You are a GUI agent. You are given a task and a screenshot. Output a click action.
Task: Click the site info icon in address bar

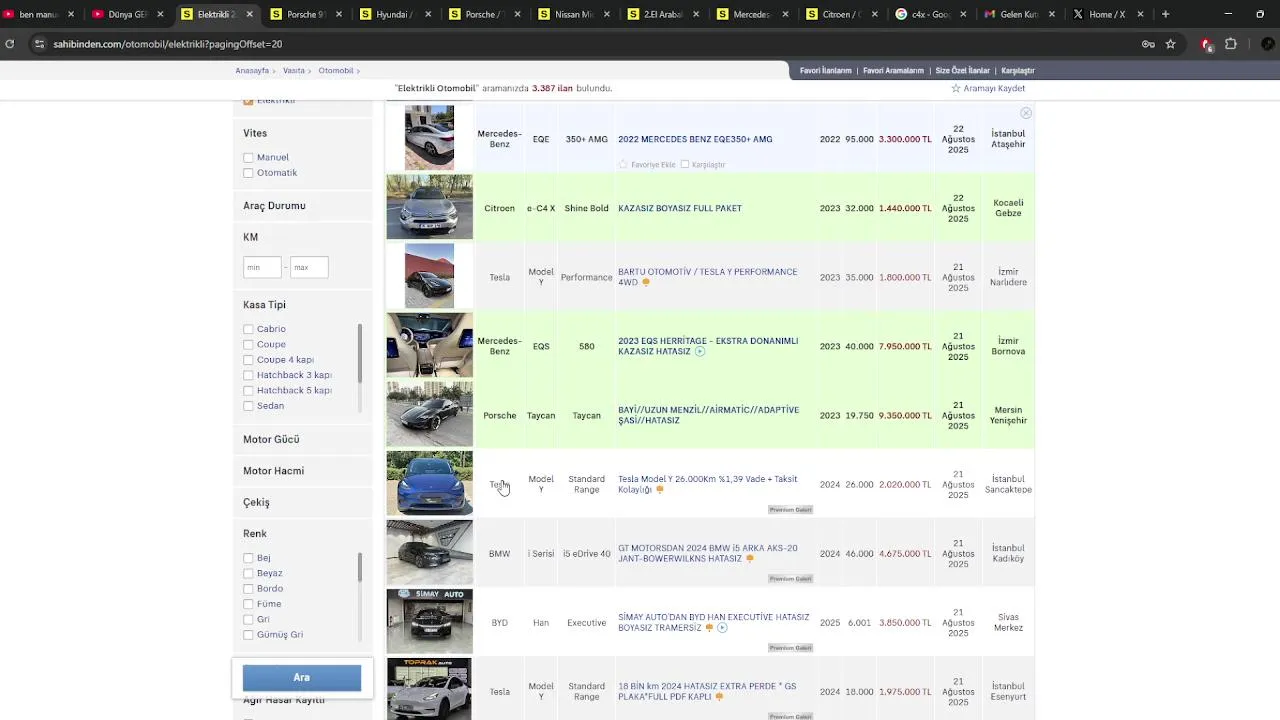39,44
